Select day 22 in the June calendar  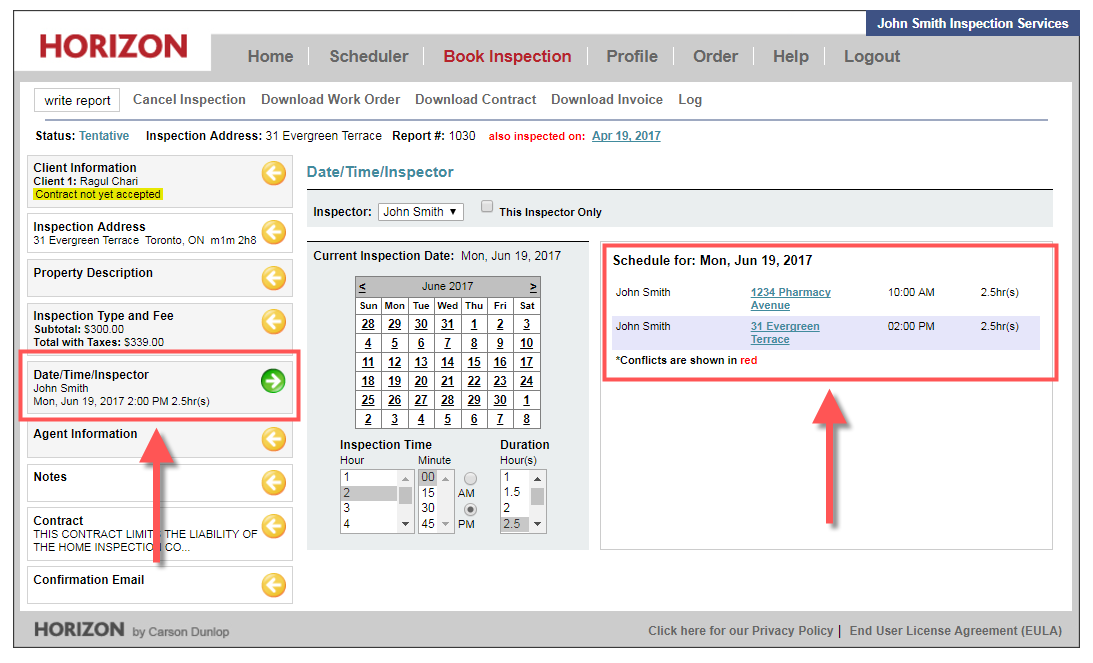pos(474,381)
